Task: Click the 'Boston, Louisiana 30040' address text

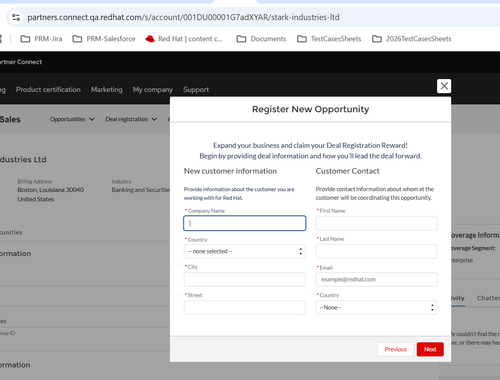Action: pyautogui.click(x=51, y=190)
